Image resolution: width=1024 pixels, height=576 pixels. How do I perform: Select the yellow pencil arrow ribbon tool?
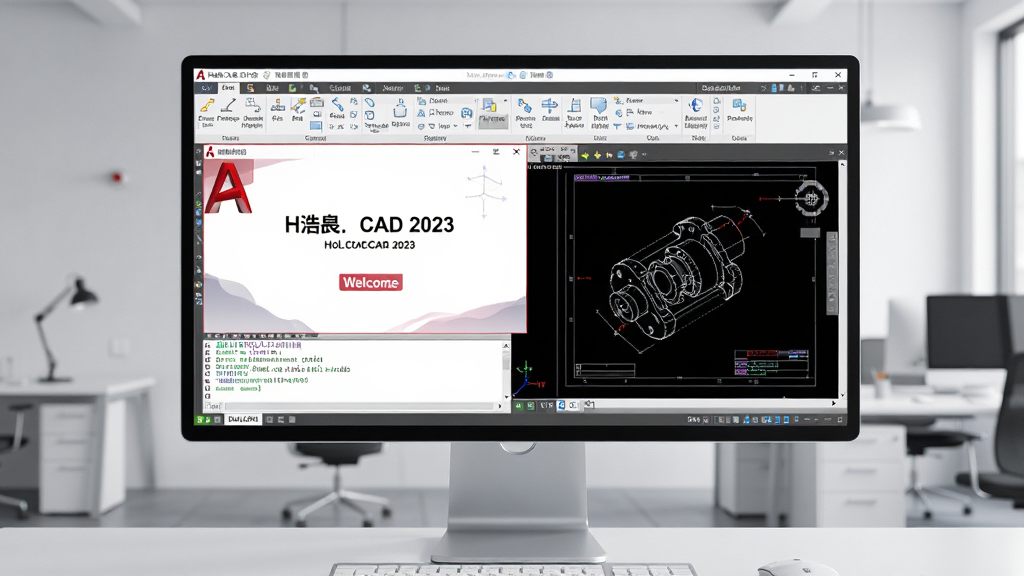click(x=298, y=106)
